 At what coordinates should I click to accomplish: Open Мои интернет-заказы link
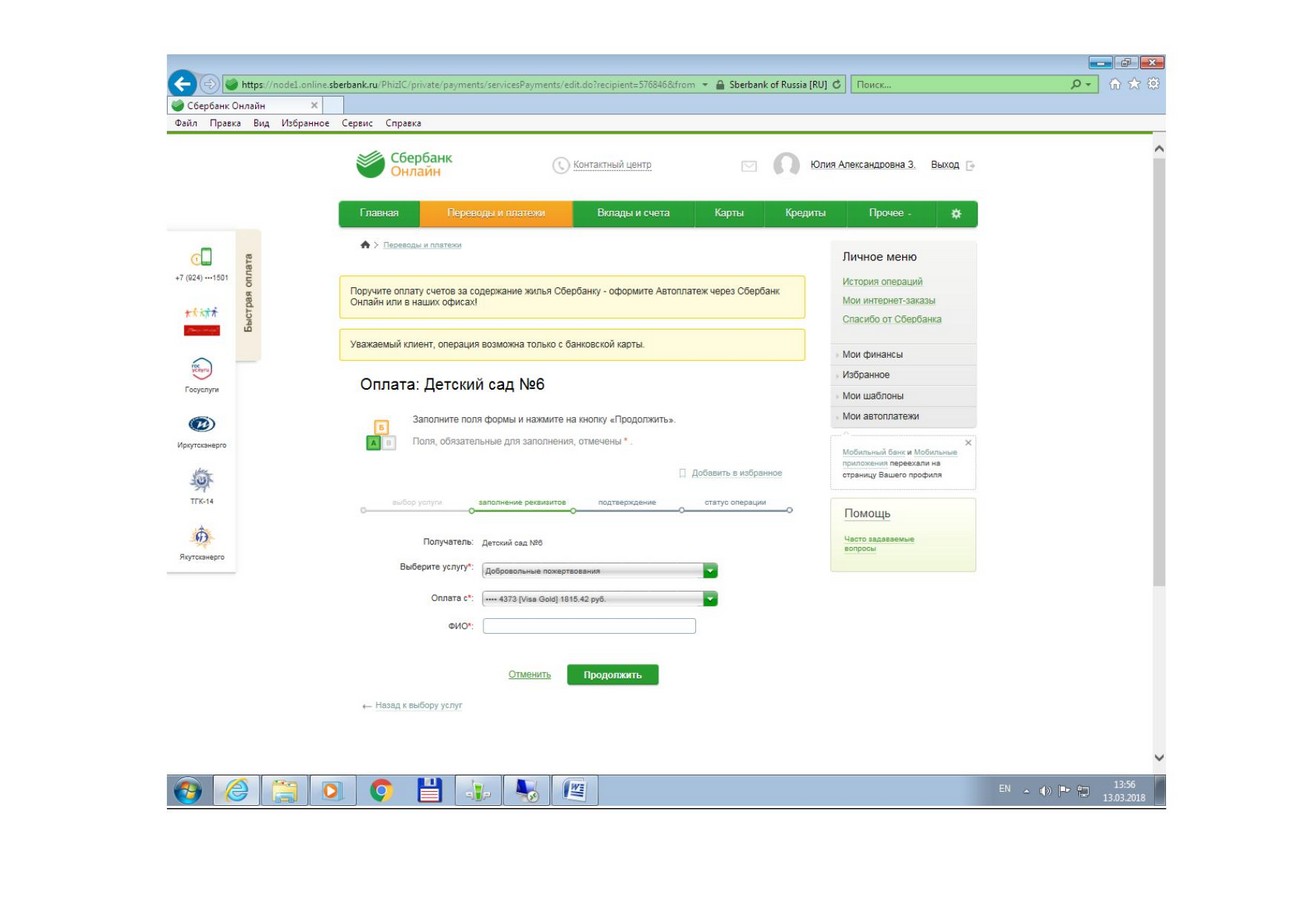[889, 301]
